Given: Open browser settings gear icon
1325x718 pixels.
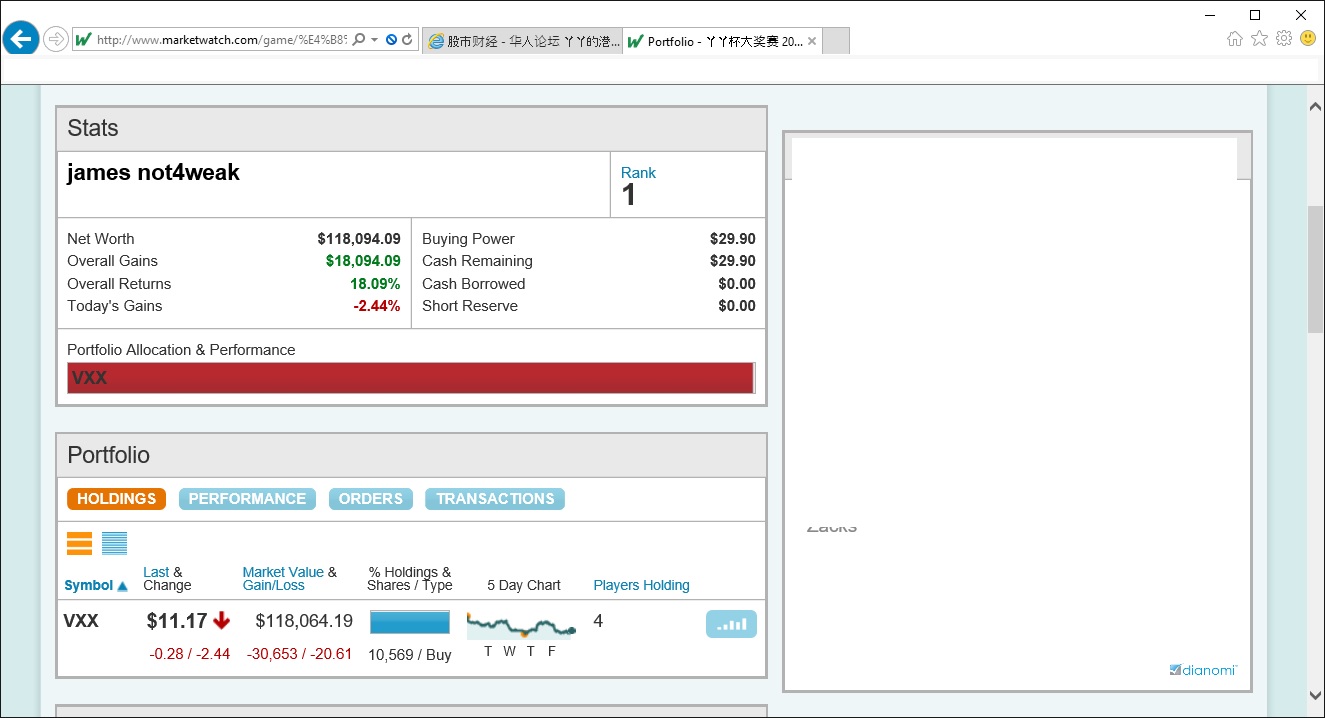Looking at the screenshot, I should [x=1284, y=39].
